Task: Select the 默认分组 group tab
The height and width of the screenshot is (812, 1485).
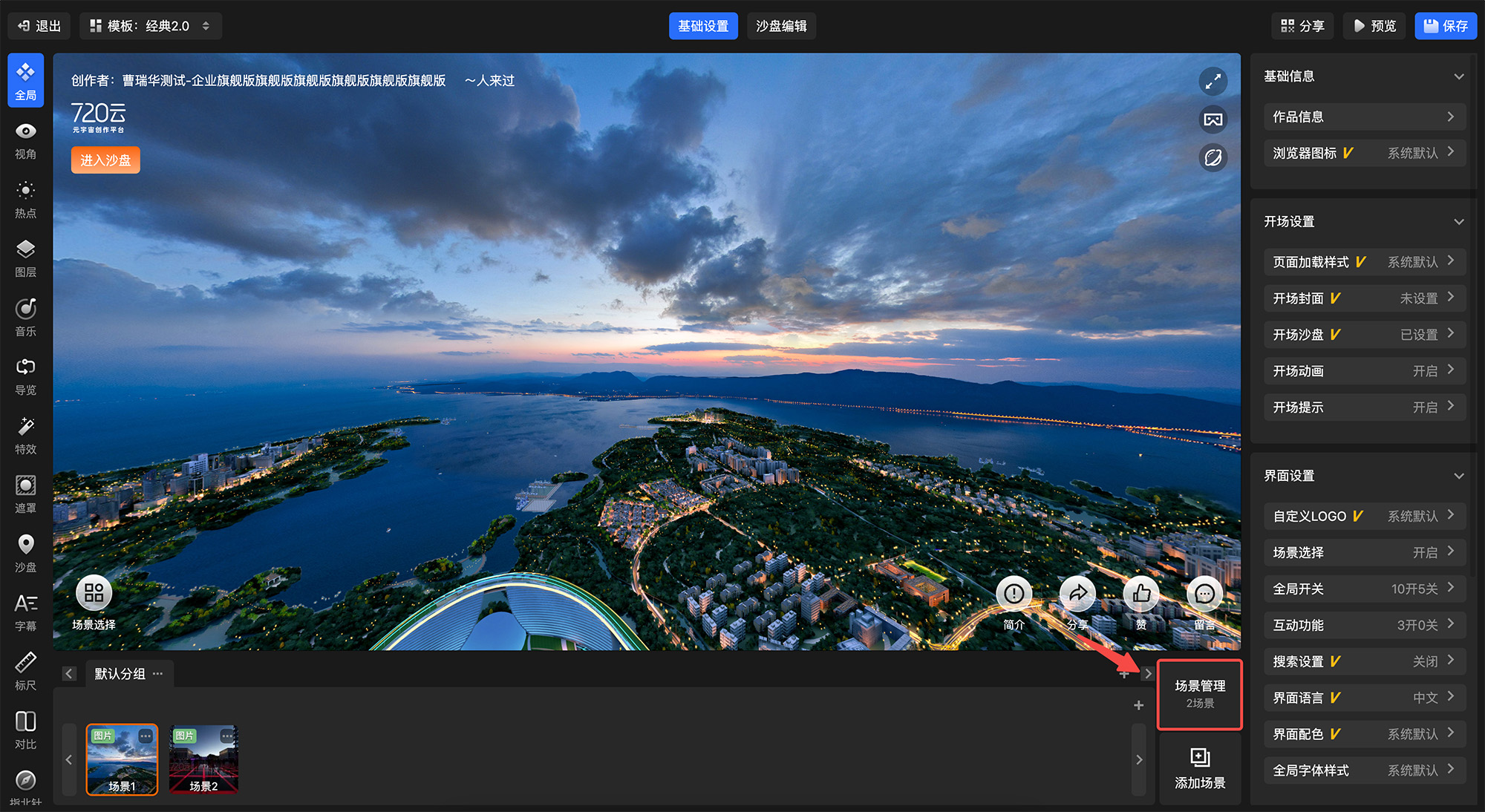Action: [x=120, y=674]
